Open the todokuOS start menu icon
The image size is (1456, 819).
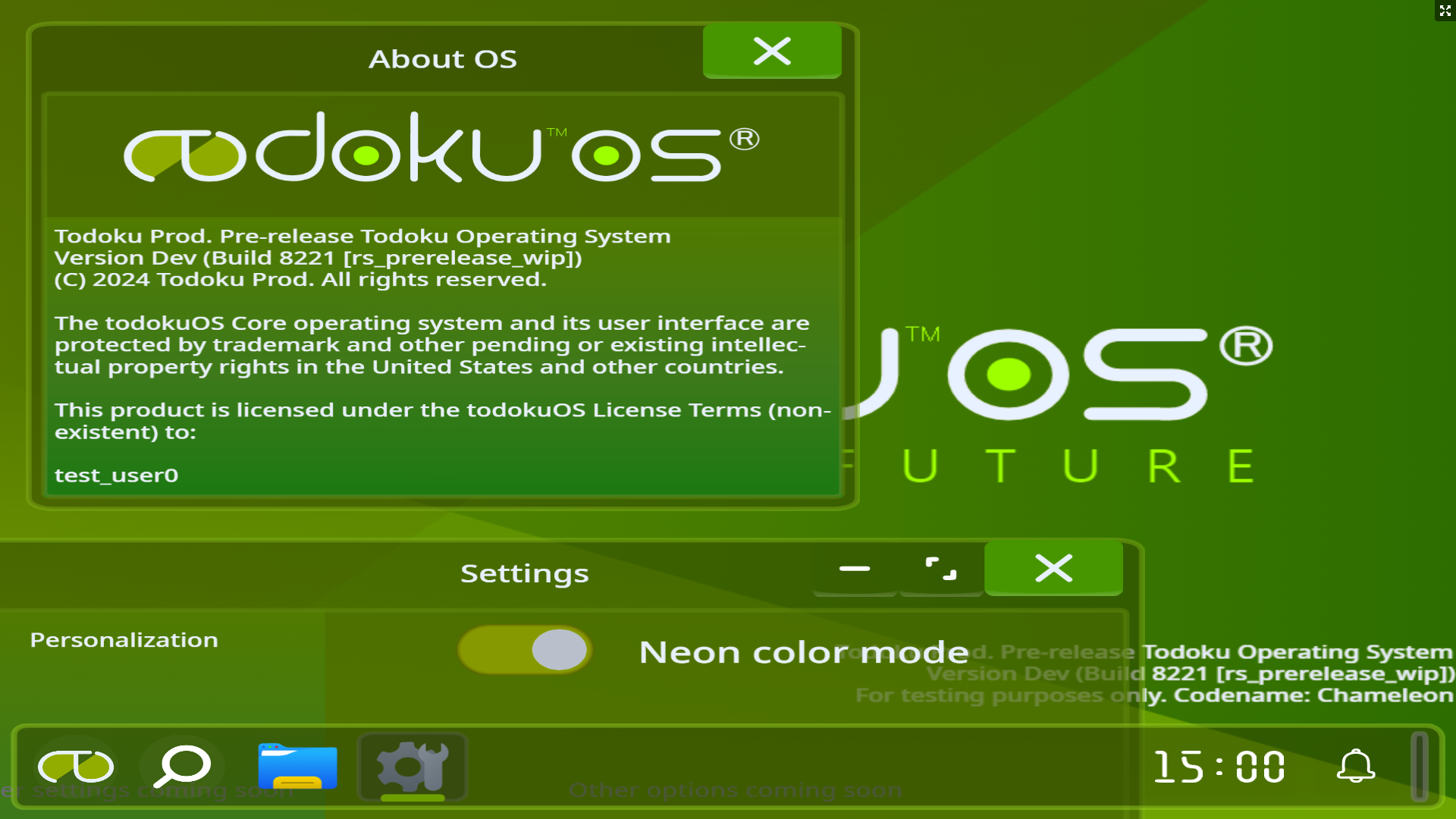pos(76,767)
